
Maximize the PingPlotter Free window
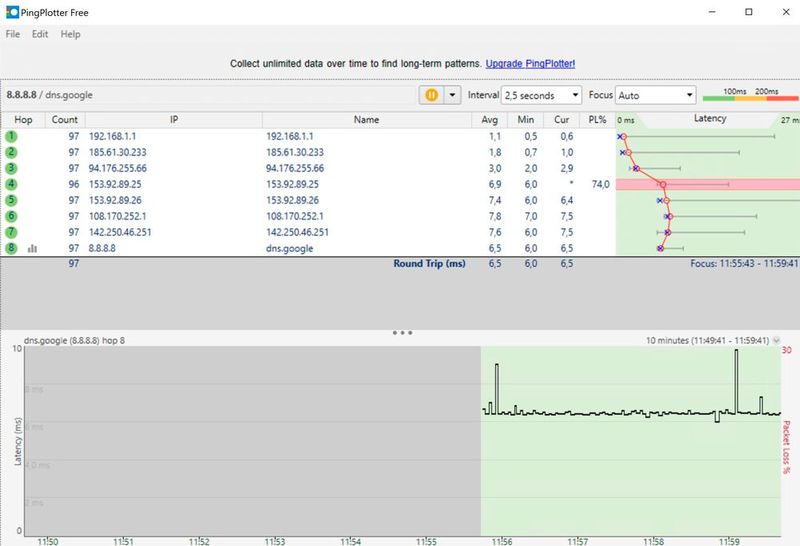click(x=748, y=12)
